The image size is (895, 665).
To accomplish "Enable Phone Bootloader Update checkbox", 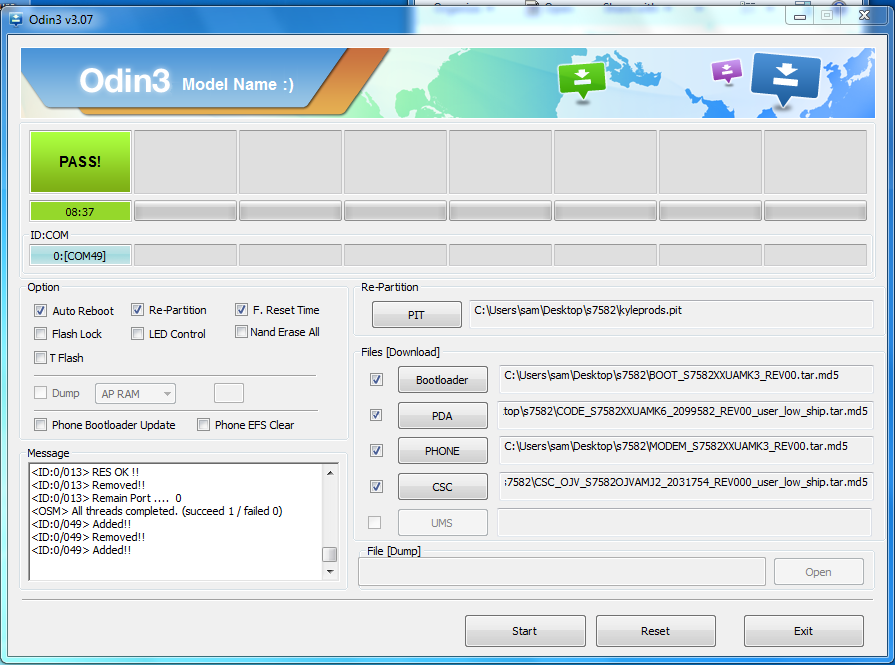I will click(41, 424).
